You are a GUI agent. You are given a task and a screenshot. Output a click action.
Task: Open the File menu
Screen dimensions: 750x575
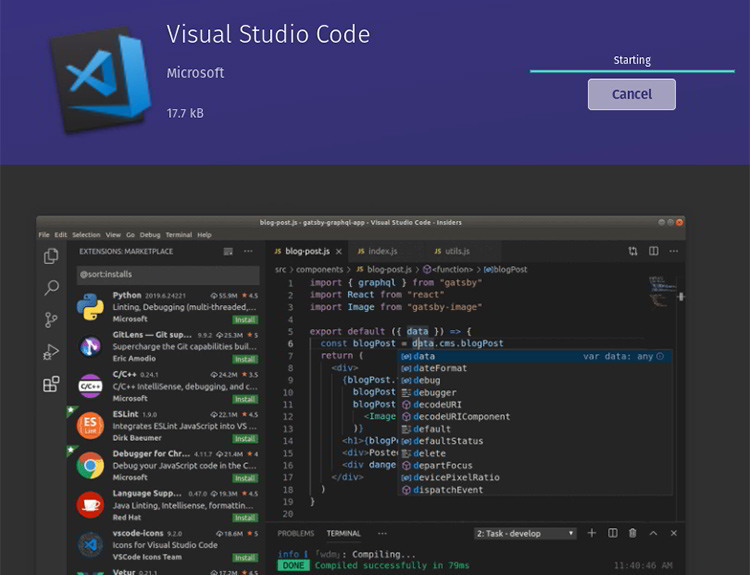(x=44, y=235)
